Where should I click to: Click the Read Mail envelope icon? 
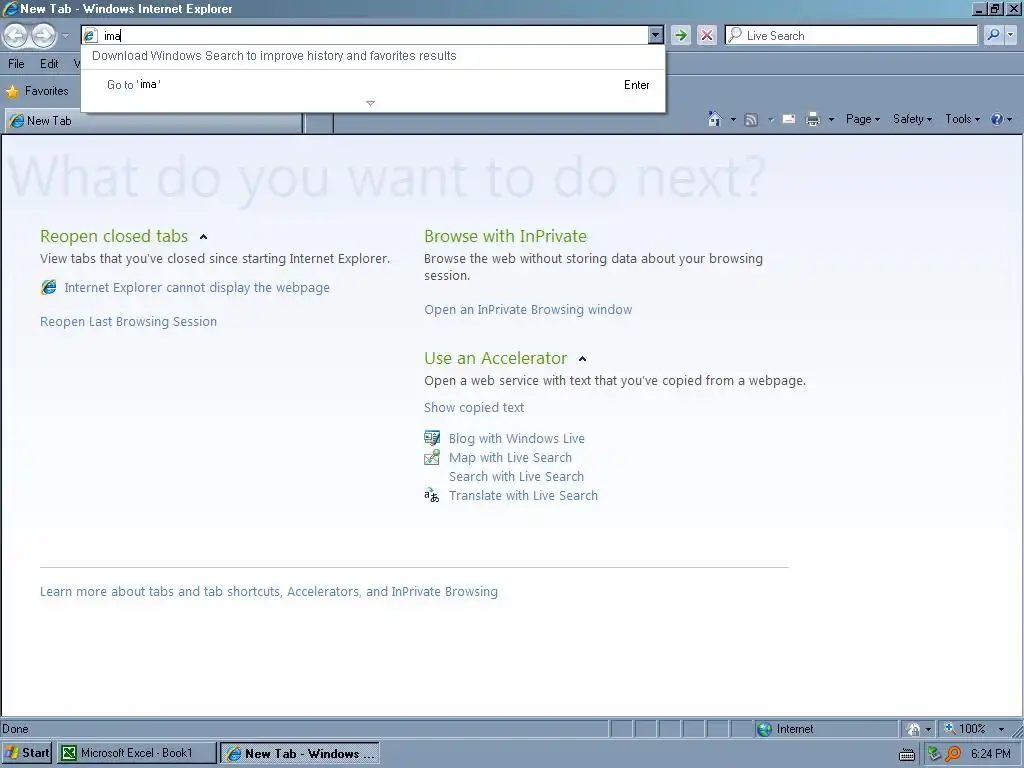click(x=789, y=119)
